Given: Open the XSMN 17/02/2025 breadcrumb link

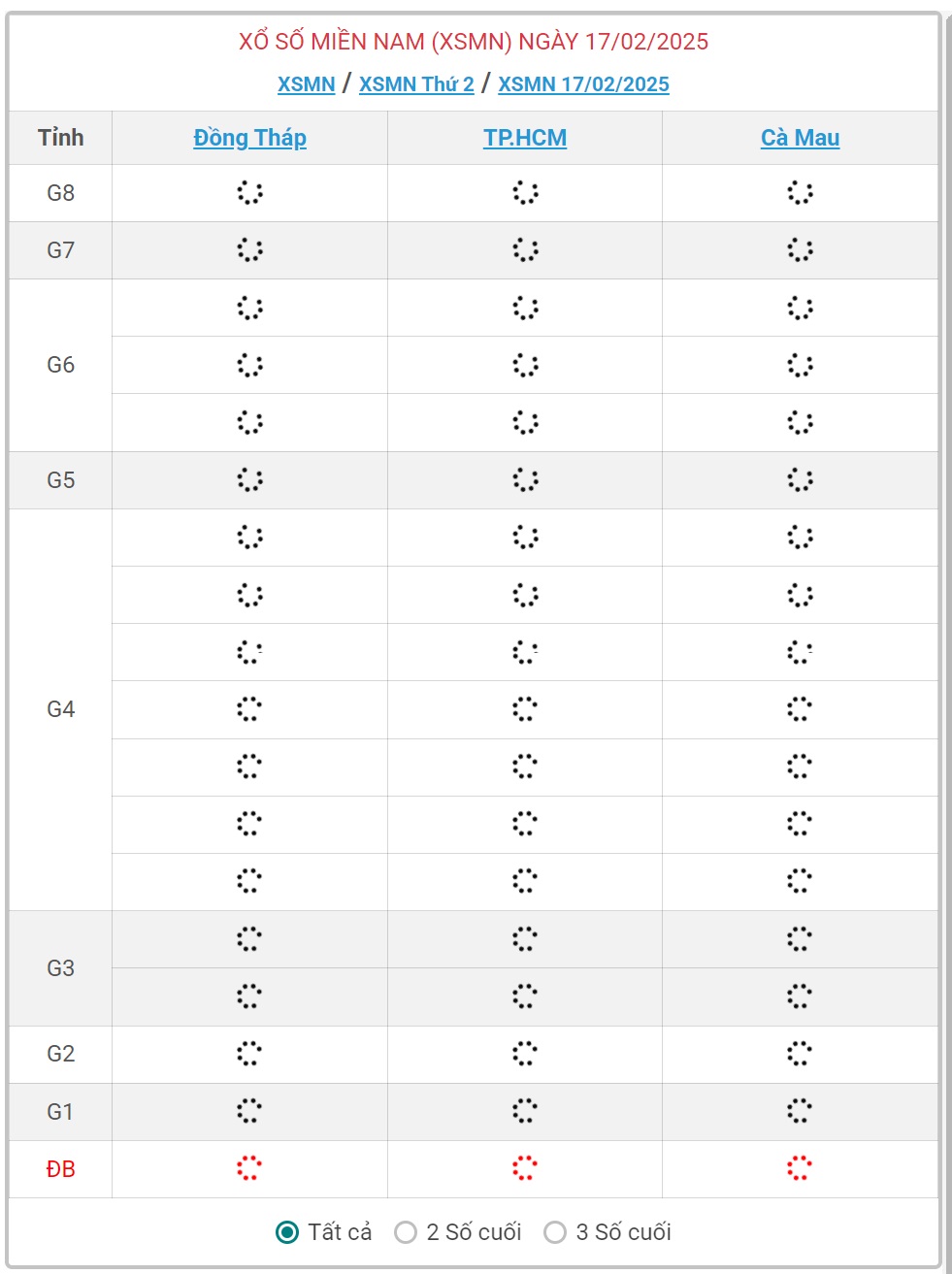Looking at the screenshot, I should (x=583, y=84).
